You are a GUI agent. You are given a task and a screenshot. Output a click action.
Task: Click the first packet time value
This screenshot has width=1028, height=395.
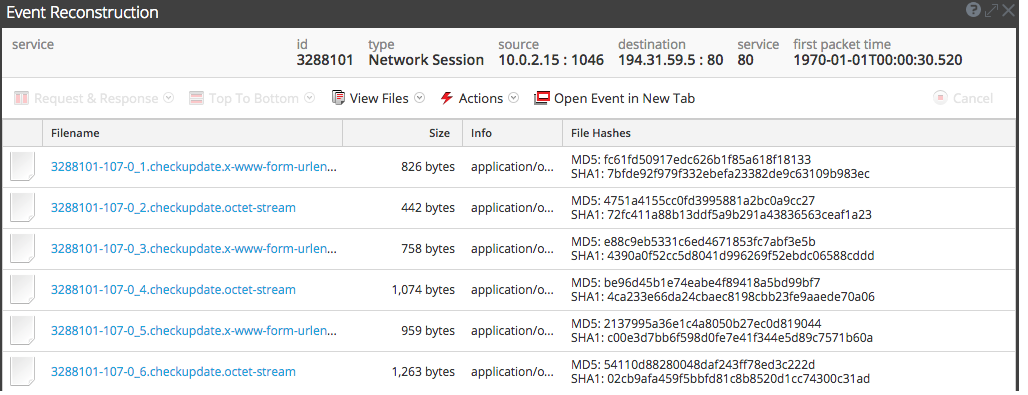pos(878,60)
